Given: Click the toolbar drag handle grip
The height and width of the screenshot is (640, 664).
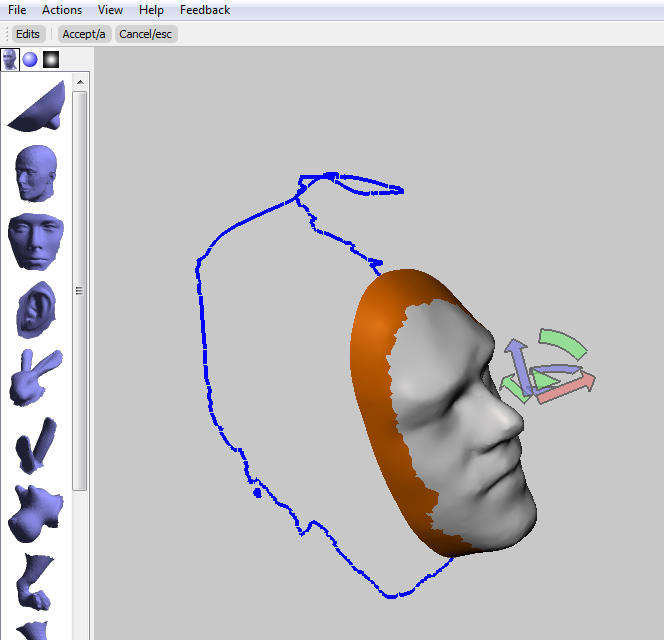Looking at the screenshot, I should click(x=7, y=34).
